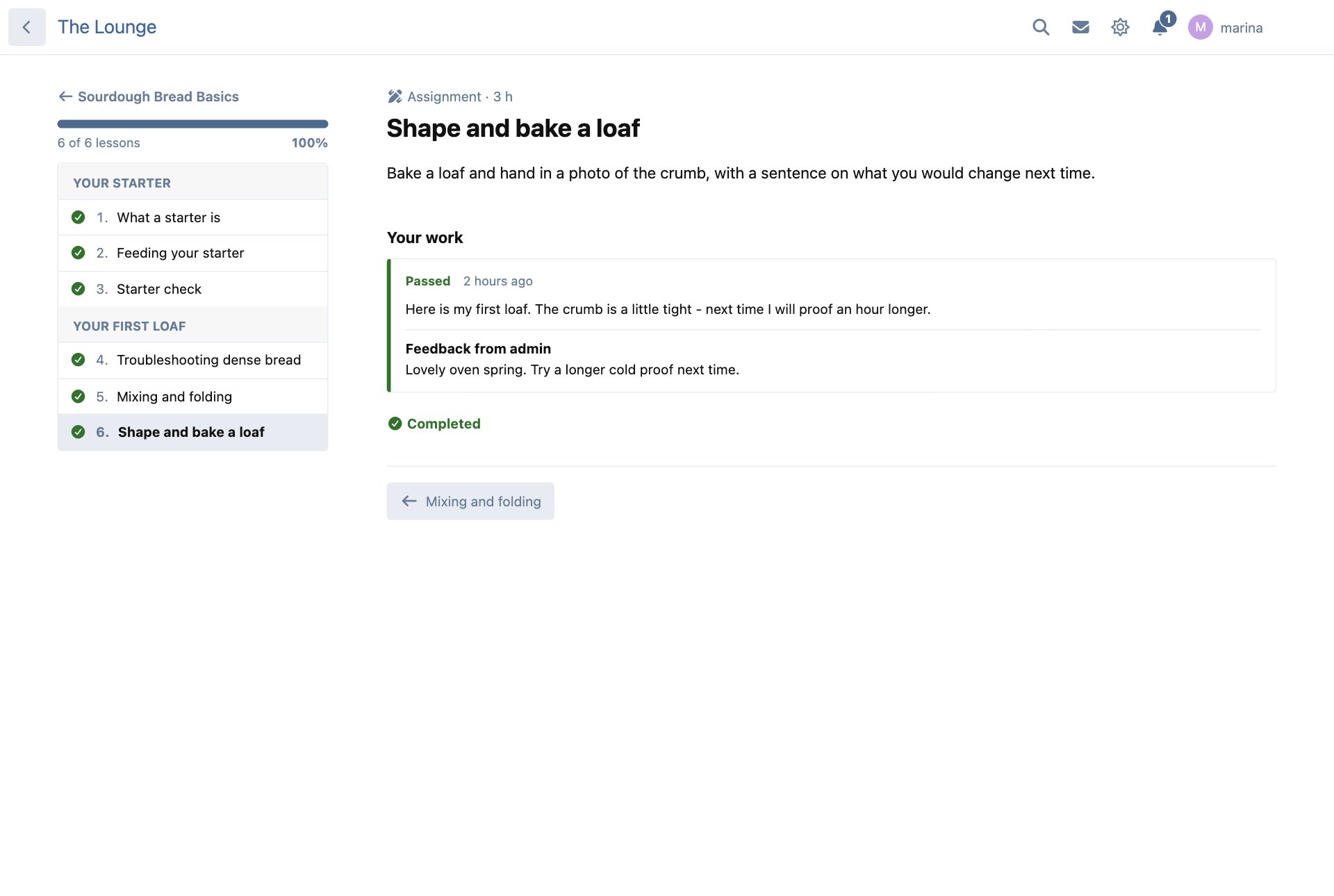
Task: Open lesson 5 Mixing and folding in sidebar
Action: (192, 397)
